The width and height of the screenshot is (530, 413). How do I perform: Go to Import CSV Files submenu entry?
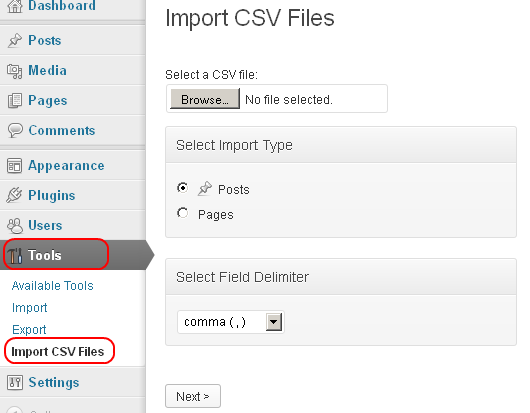tap(58, 352)
